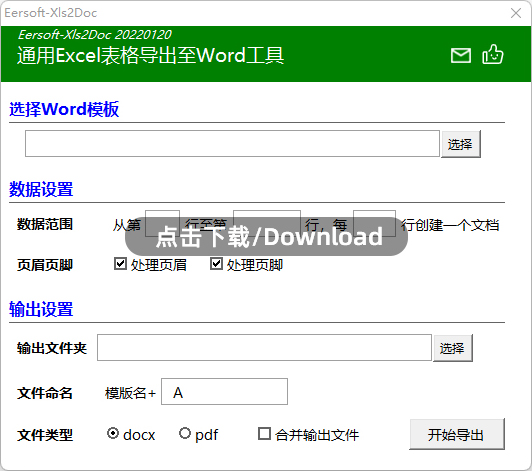
Task: Click the 数据设置 section heading
Action: click(x=41, y=189)
